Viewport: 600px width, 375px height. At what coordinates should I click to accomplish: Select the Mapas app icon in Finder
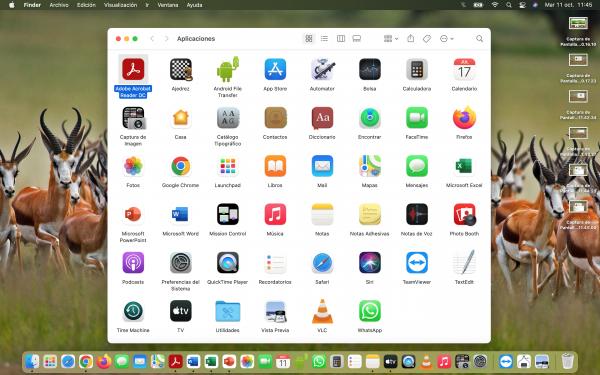[x=370, y=166]
